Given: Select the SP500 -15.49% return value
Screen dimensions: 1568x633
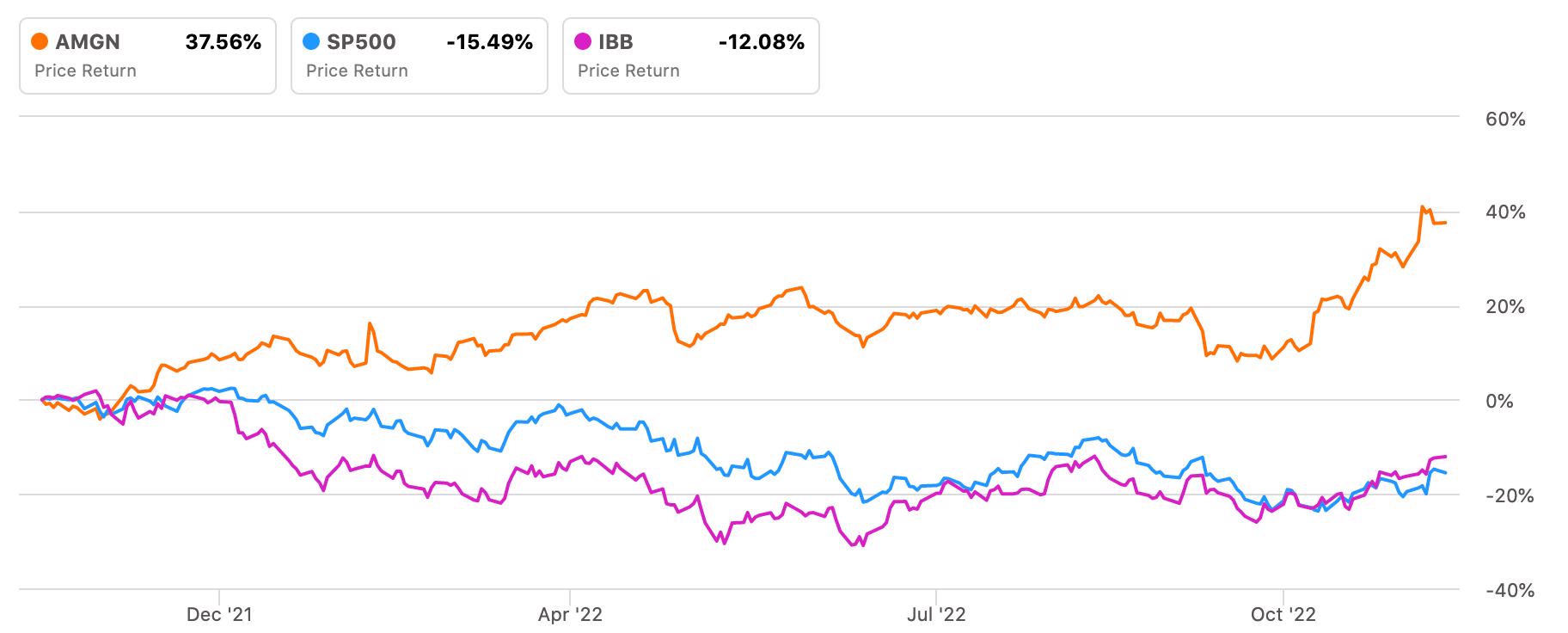Looking at the screenshot, I should (x=490, y=42).
